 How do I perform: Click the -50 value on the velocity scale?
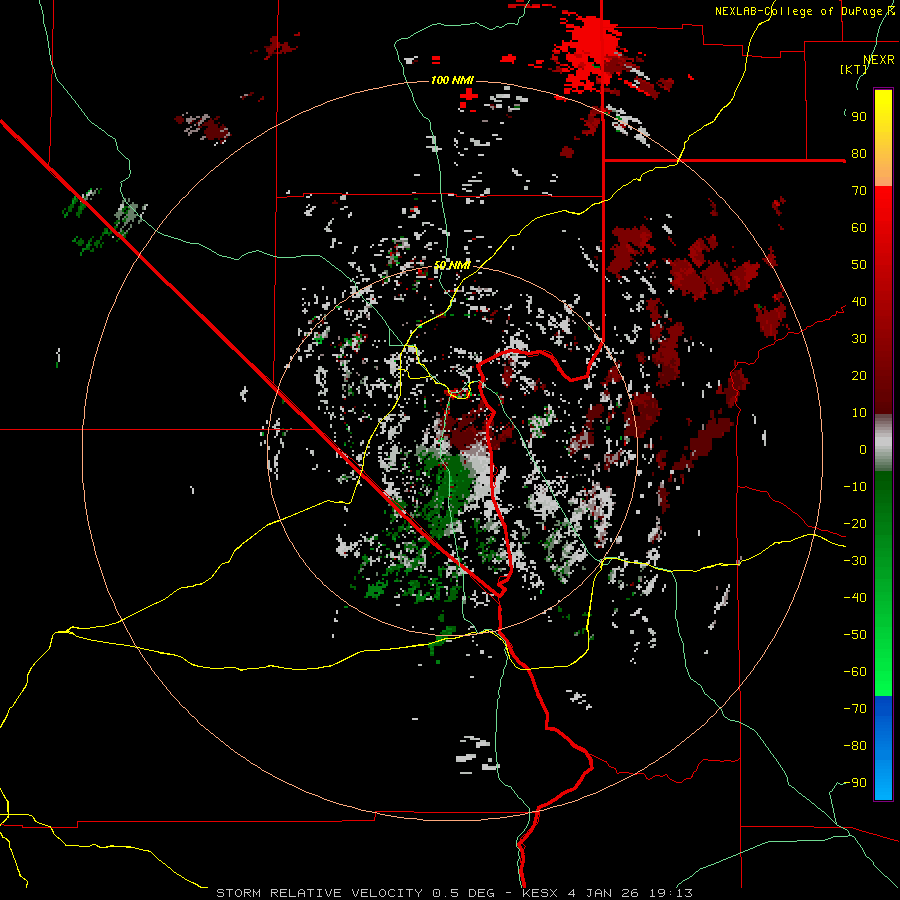point(855,635)
